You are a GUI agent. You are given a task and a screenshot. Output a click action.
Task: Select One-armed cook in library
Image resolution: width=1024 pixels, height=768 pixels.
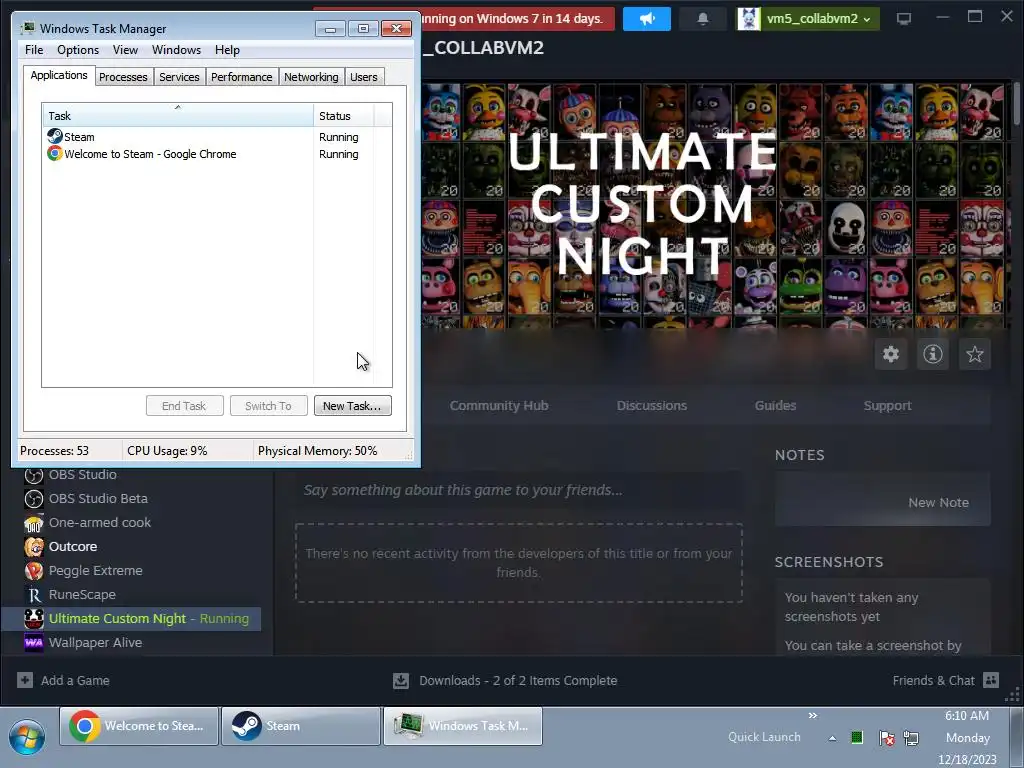(99, 522)
